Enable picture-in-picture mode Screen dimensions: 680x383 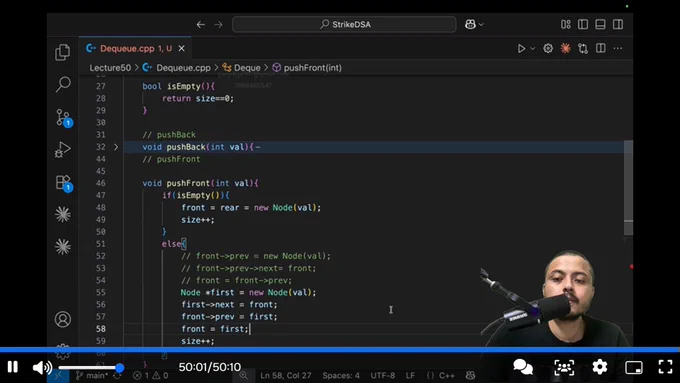coord(634,367)
